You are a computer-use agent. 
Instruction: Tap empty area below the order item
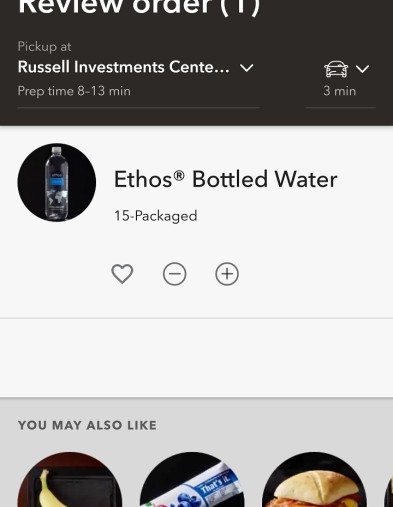pyautogui.click(x=196, y=357)
